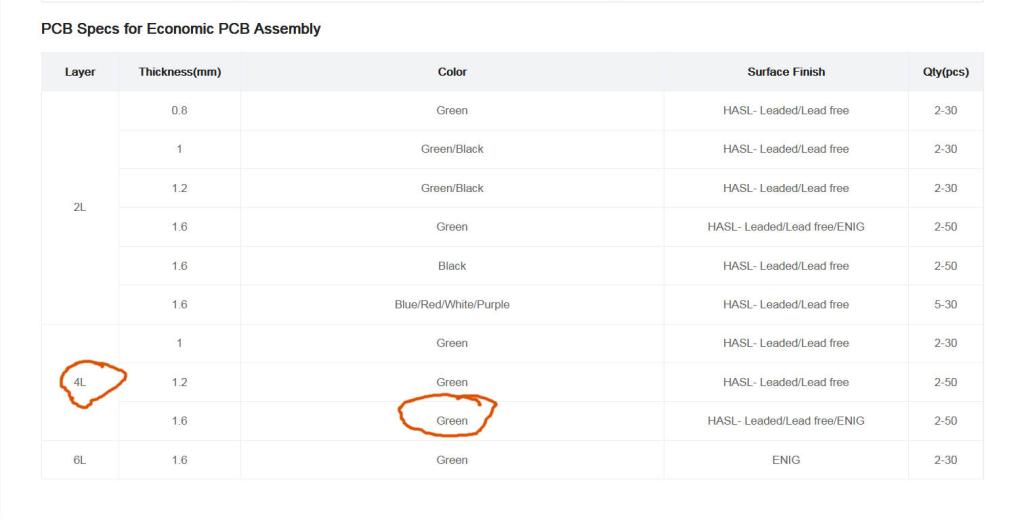Click the 6L row 2-30 quantity cell
Image resolution: width=1024 pixels, height=520 pixels.
click(x=945, y=460)
